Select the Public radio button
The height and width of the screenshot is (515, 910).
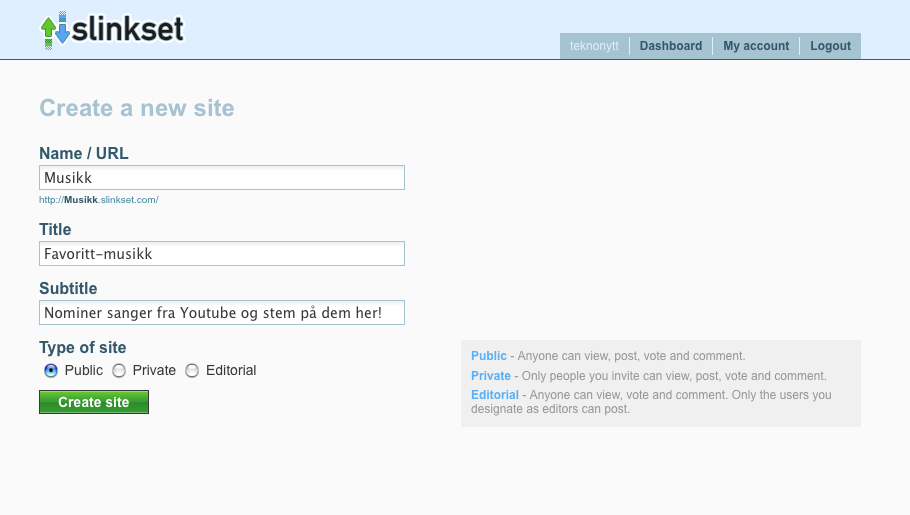51,370
